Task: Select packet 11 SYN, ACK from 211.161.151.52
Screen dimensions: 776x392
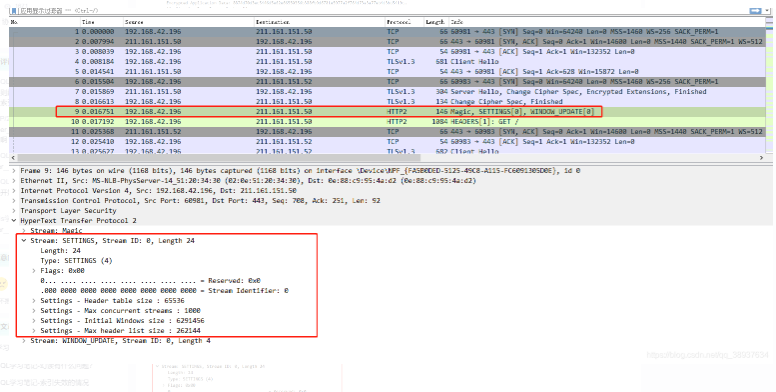Action: (x=387, y=132)
